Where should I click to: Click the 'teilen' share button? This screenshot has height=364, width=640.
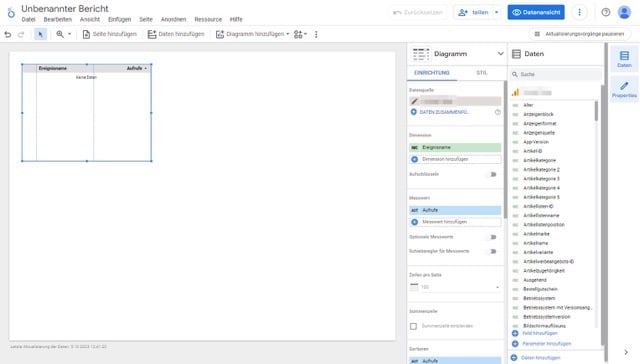point(474,13)
